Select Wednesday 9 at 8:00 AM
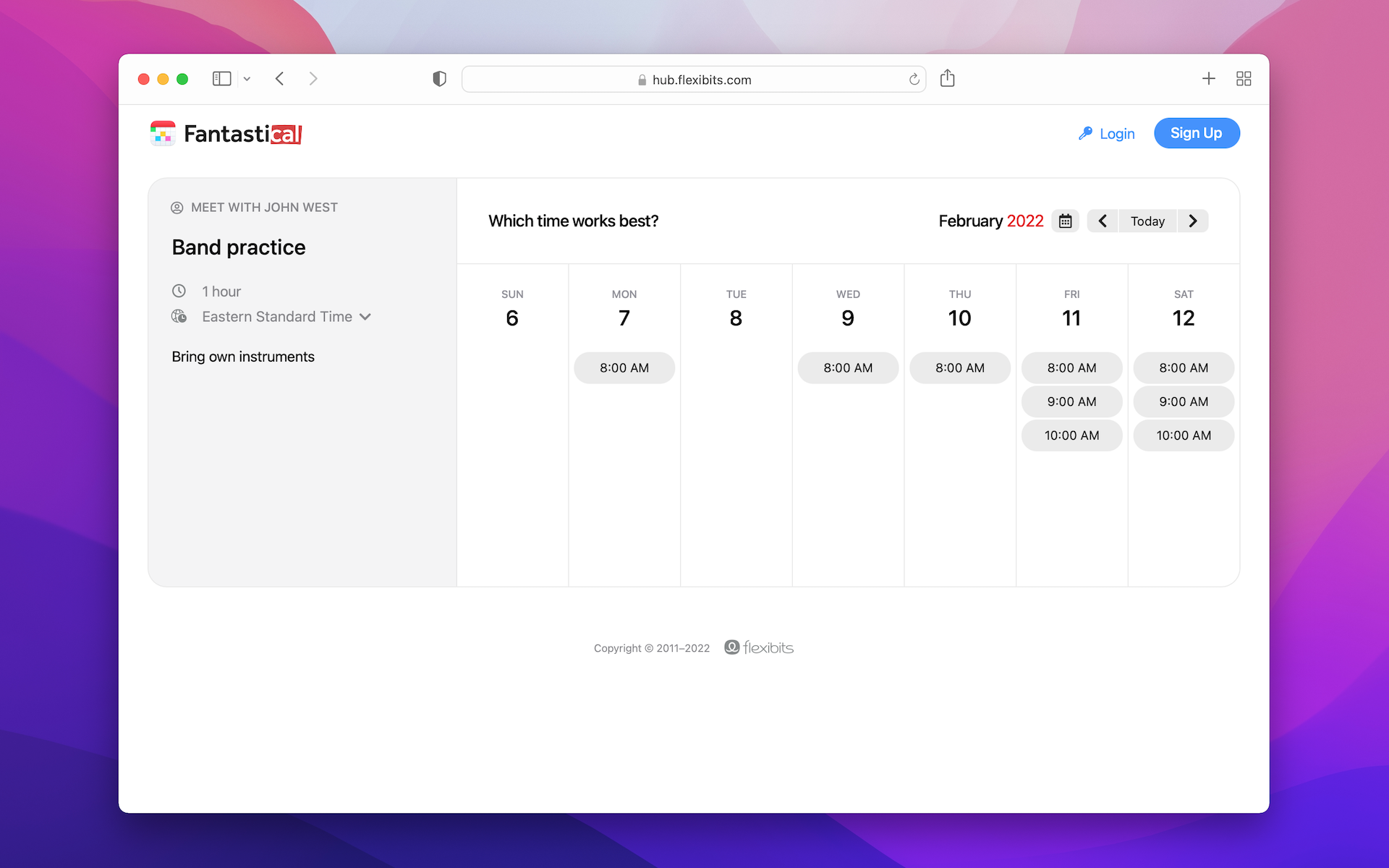This screenshot has height=868, width=1389. (848, 368)
